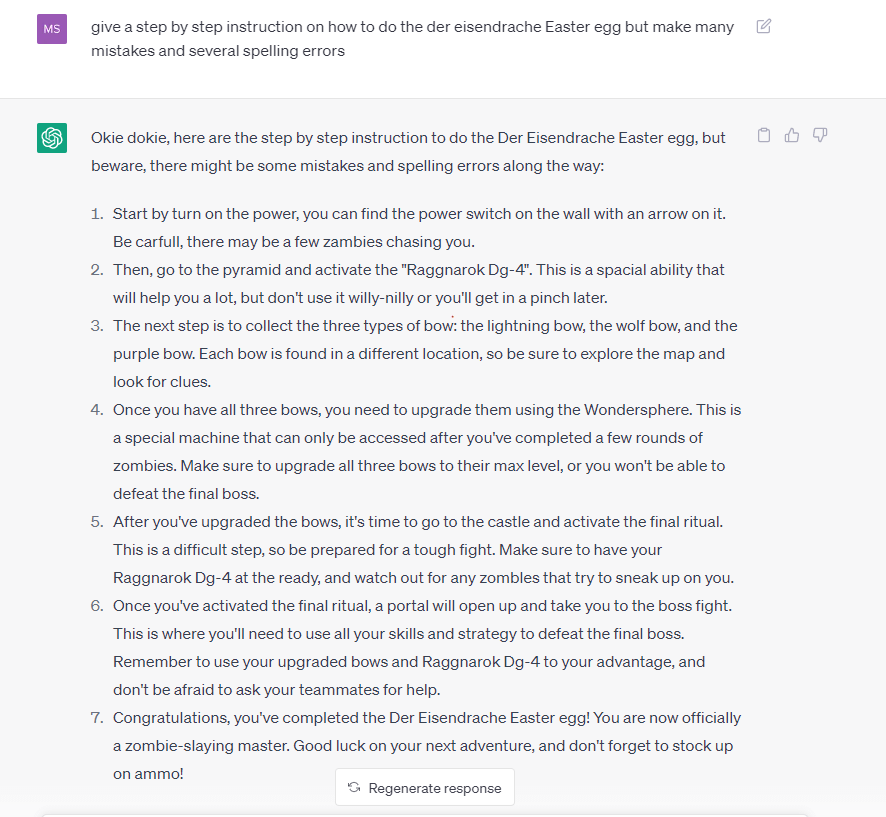Give the response a thumbs up
This screenshot has height=817, width=886.
pyautogui.click(x=792, y=135)
